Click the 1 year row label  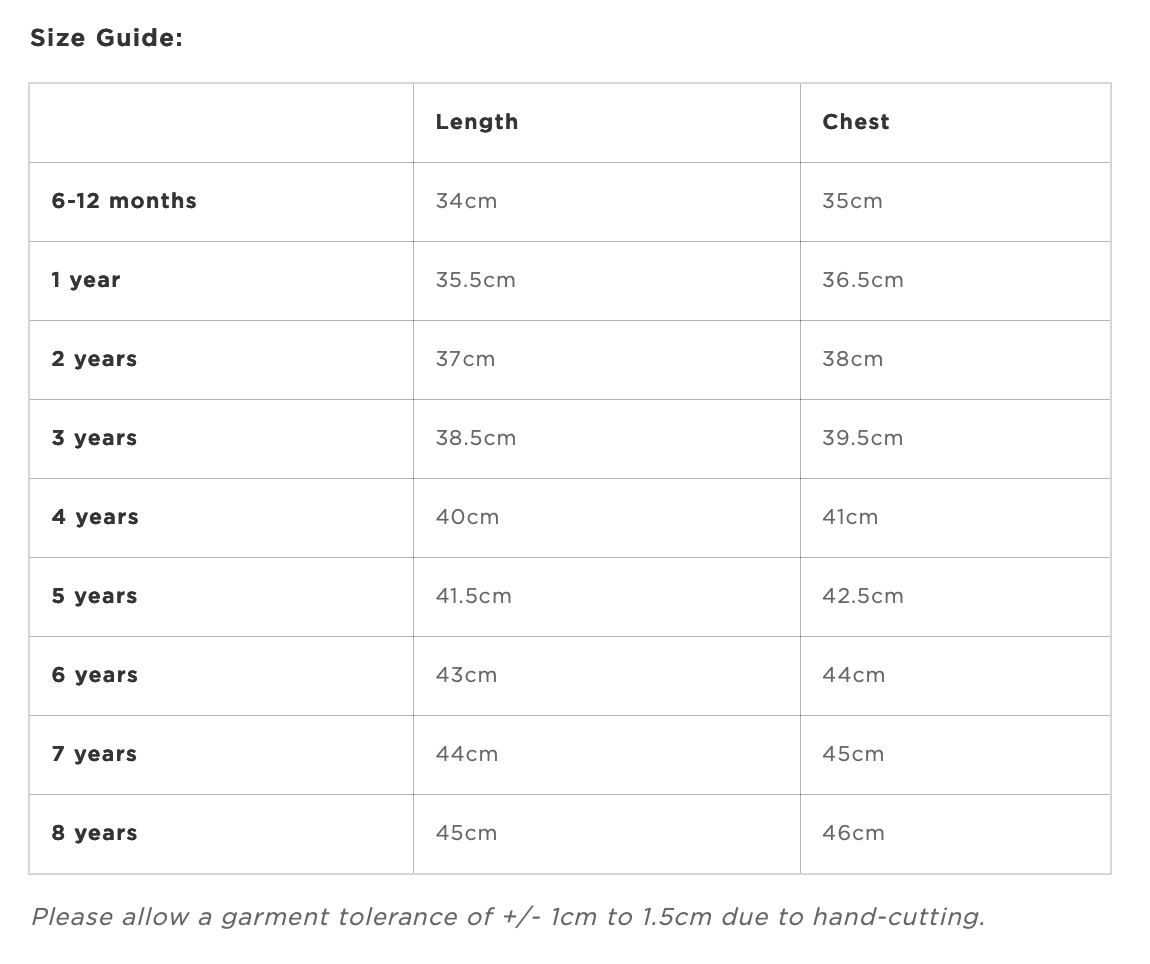click(x=86, y=280)
